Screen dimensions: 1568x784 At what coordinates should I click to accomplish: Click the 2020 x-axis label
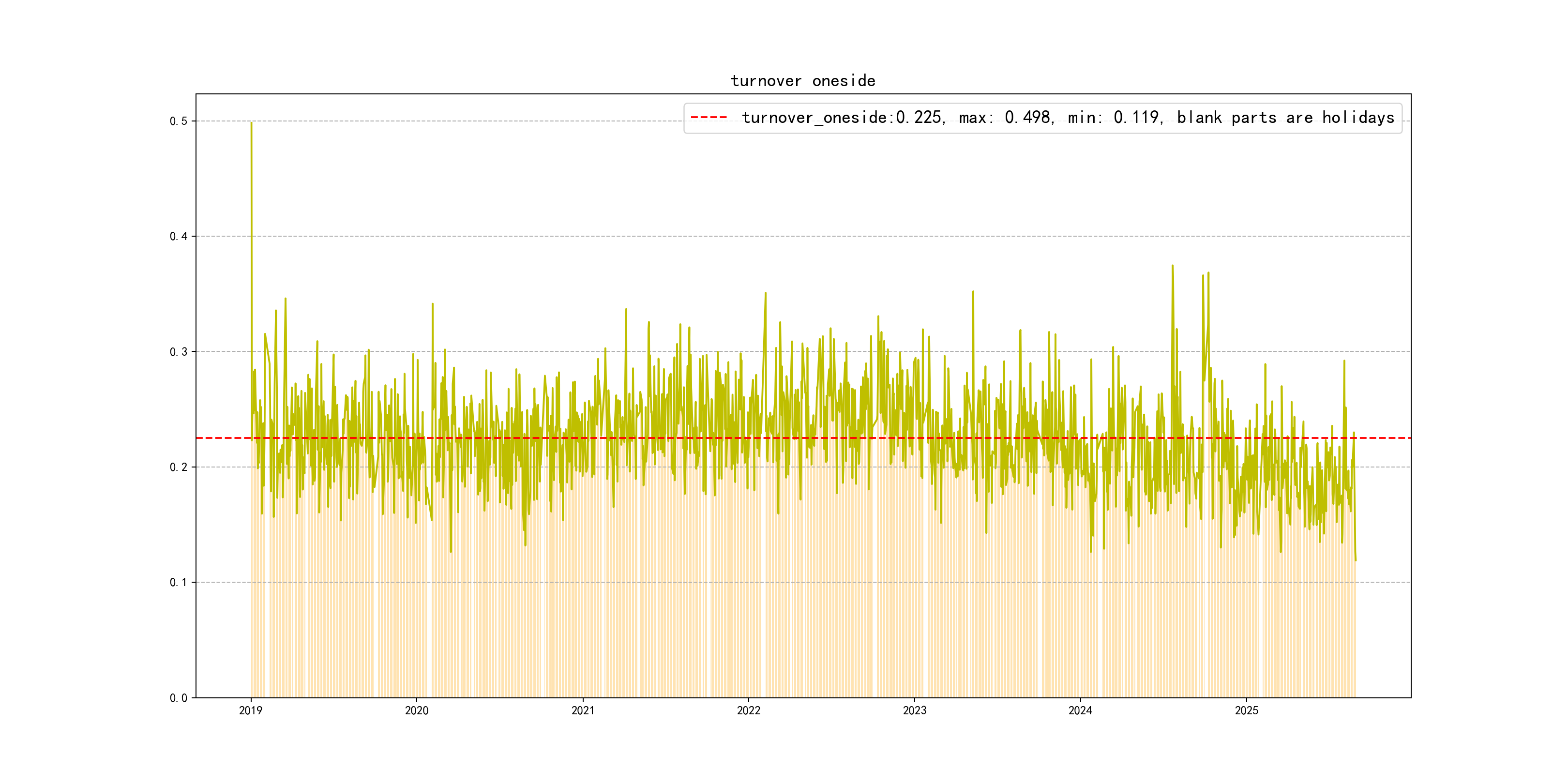(x=417, y=710)
